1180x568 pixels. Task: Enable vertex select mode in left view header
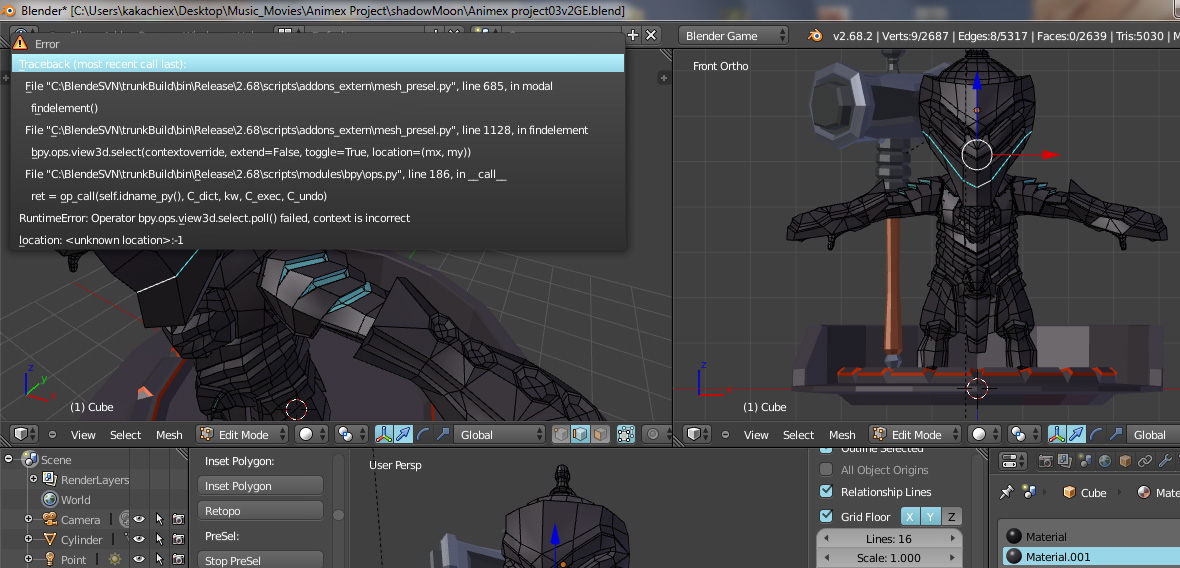tap(561, 434)
